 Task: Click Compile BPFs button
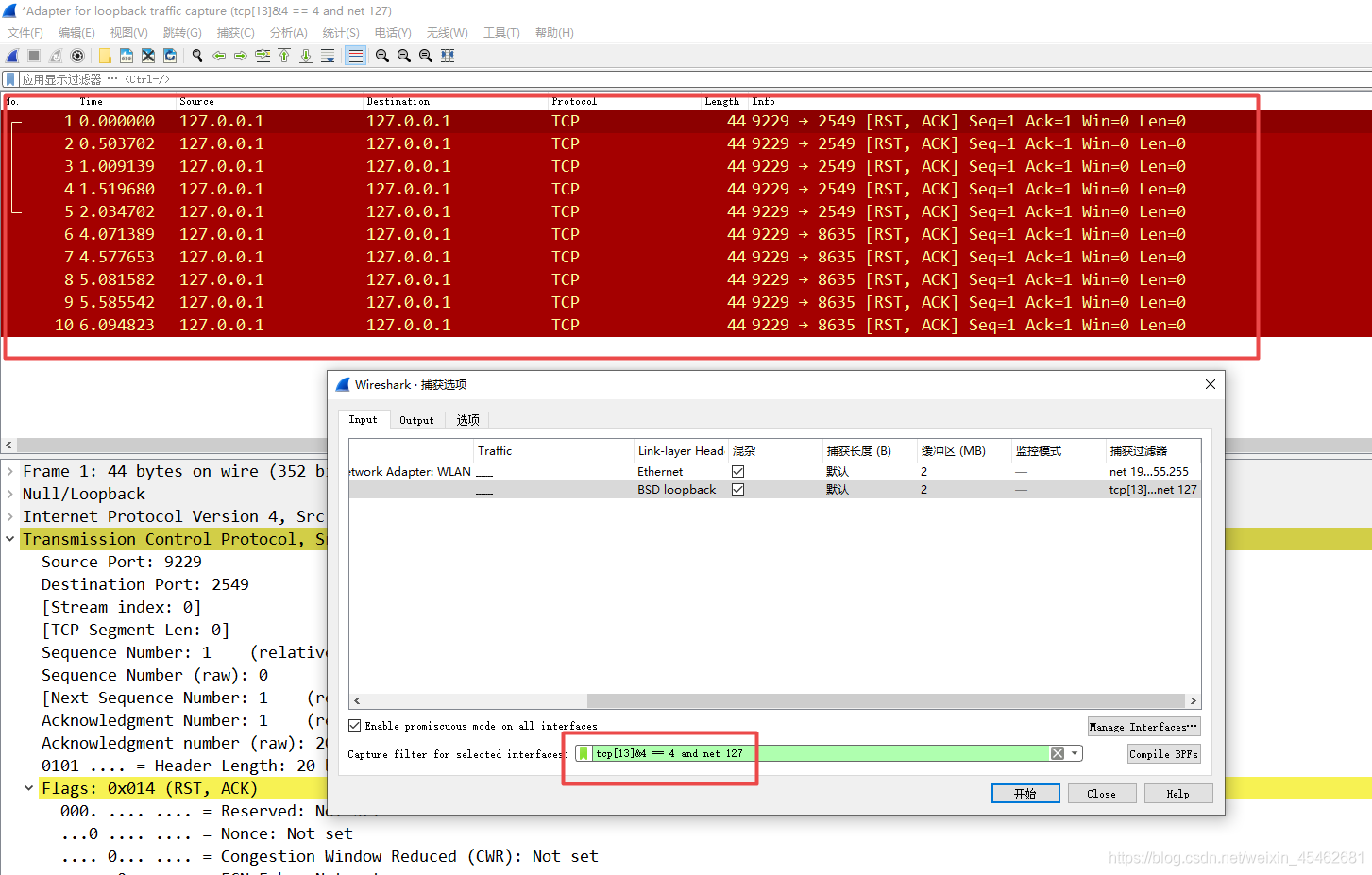coord(1163,753)
